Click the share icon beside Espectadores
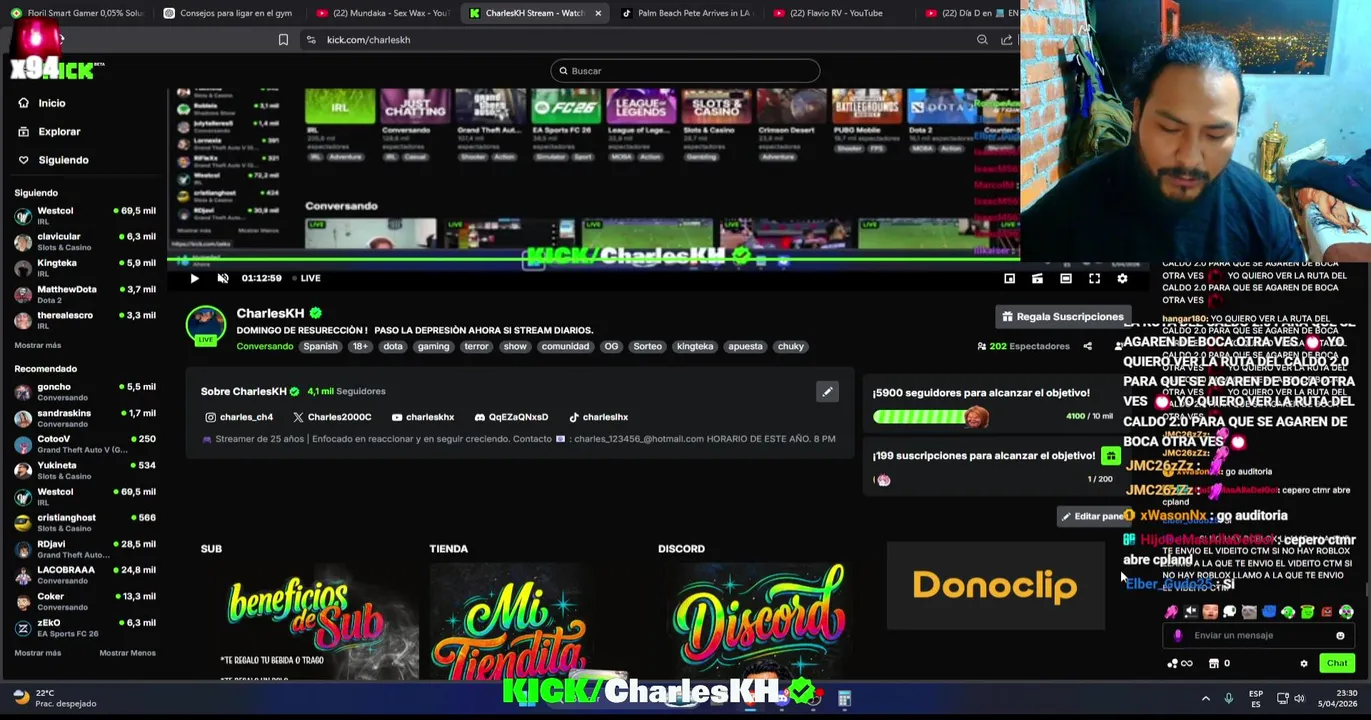 tap(1087, 346)
